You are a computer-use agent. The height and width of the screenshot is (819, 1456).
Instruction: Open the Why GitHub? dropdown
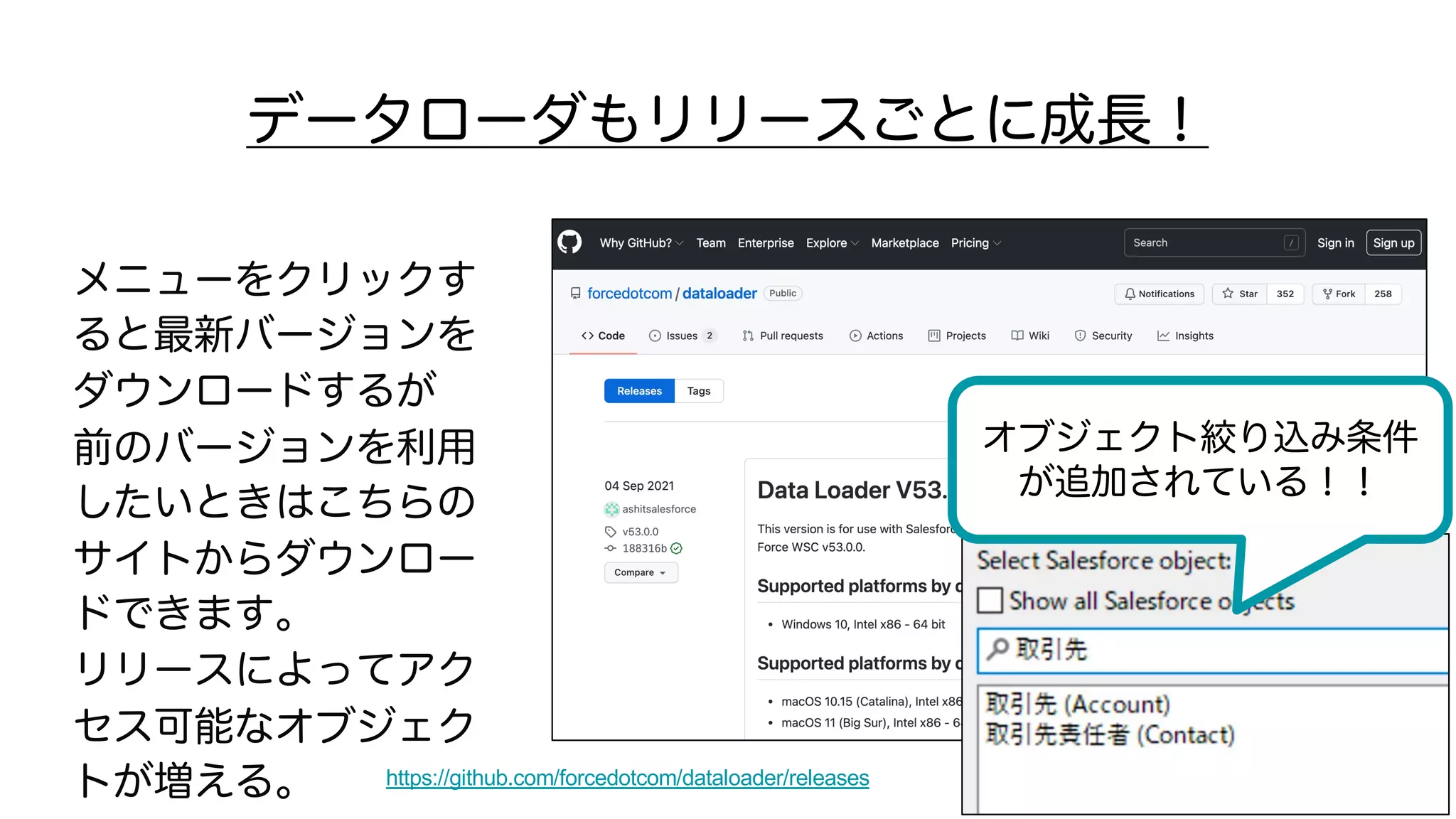(x=641, y=243)
